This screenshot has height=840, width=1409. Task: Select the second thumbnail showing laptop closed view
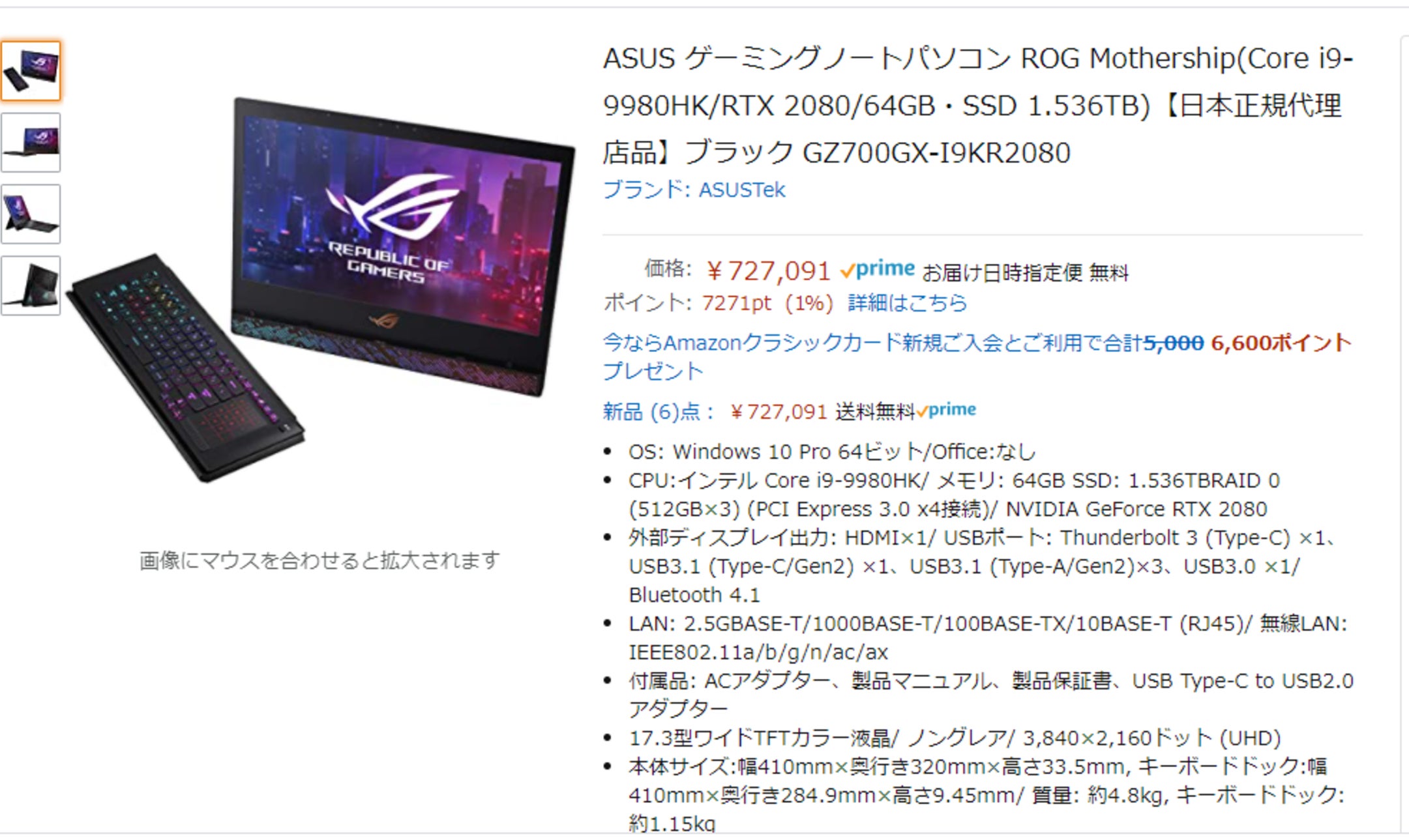(x=31, y=143)
